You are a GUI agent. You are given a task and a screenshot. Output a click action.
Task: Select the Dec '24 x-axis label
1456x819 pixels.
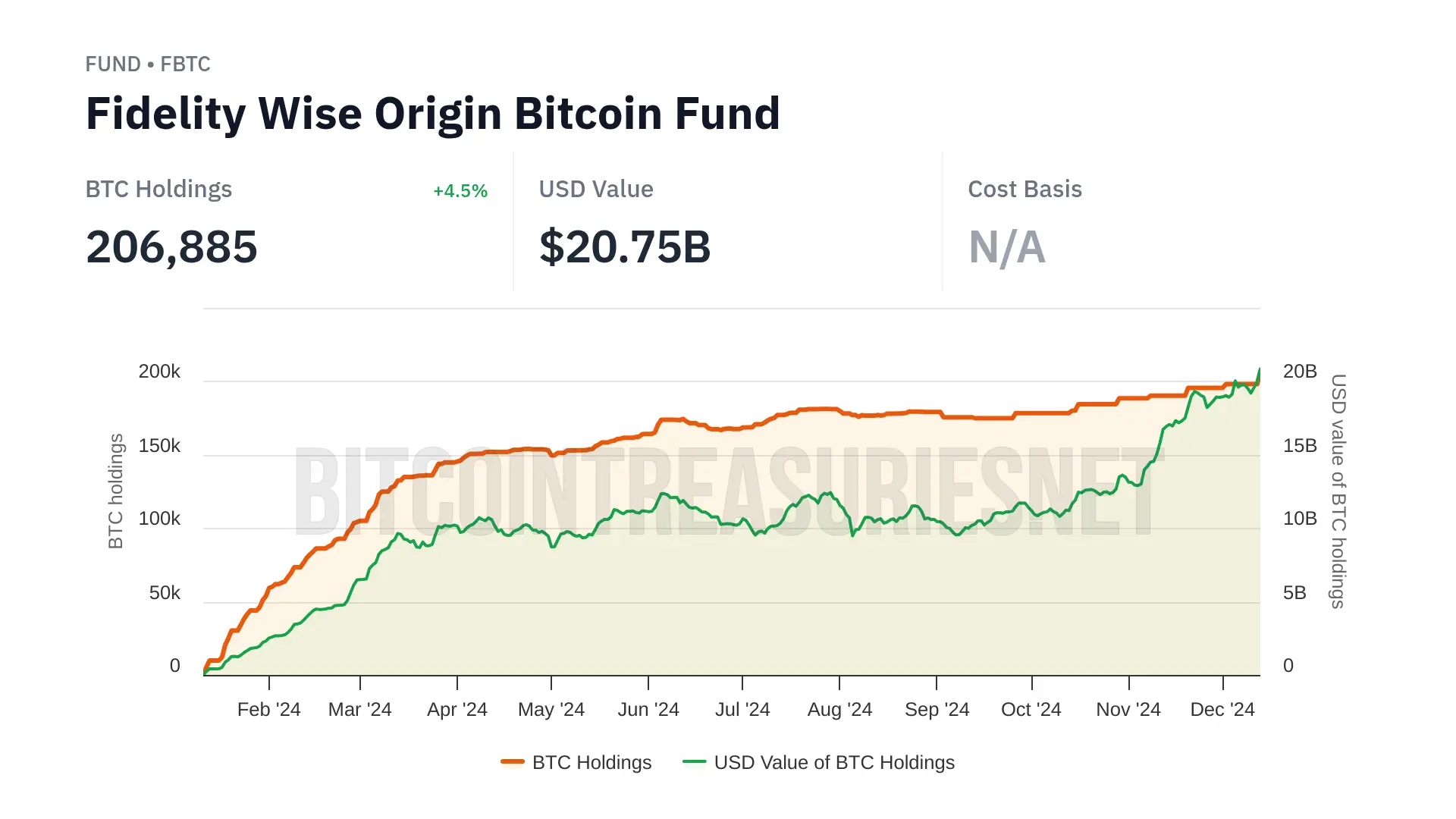tap(1222, 709)
